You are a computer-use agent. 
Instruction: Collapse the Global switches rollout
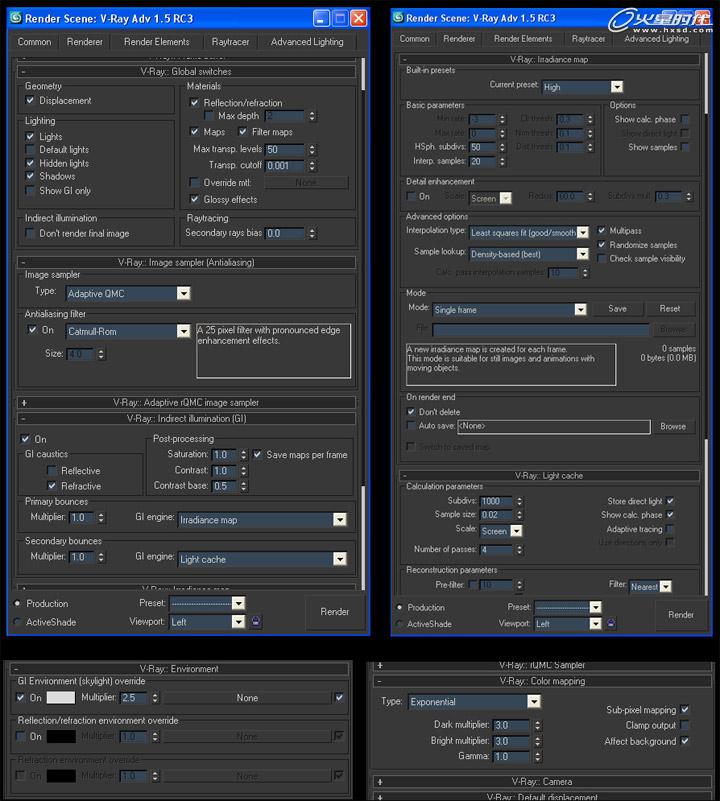click(187, 72)
